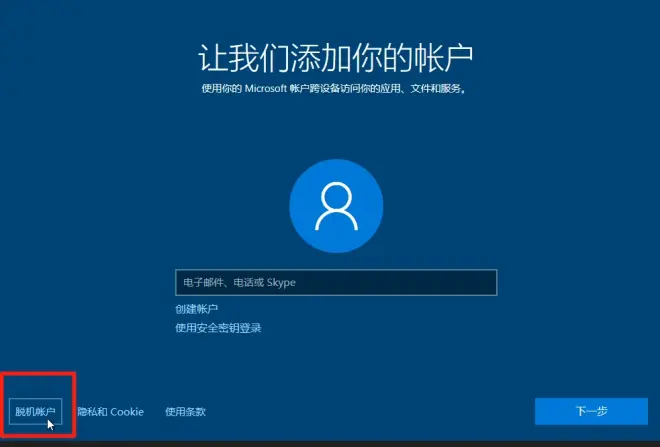Open the 隐私和 Cookie link
The width and height of the screenshot is (660, 447).
pos(111,412)
